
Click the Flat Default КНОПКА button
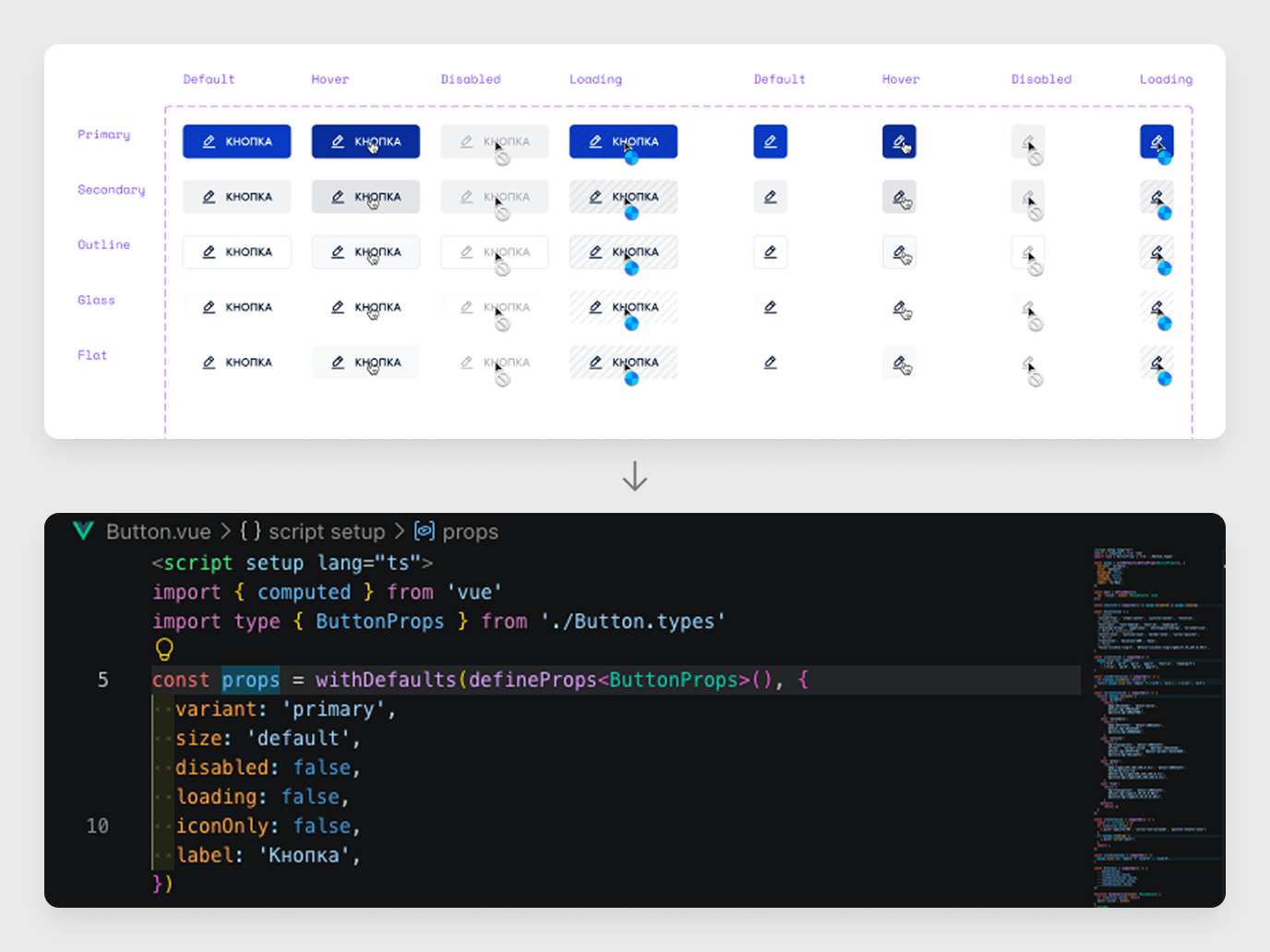point(237,363)
